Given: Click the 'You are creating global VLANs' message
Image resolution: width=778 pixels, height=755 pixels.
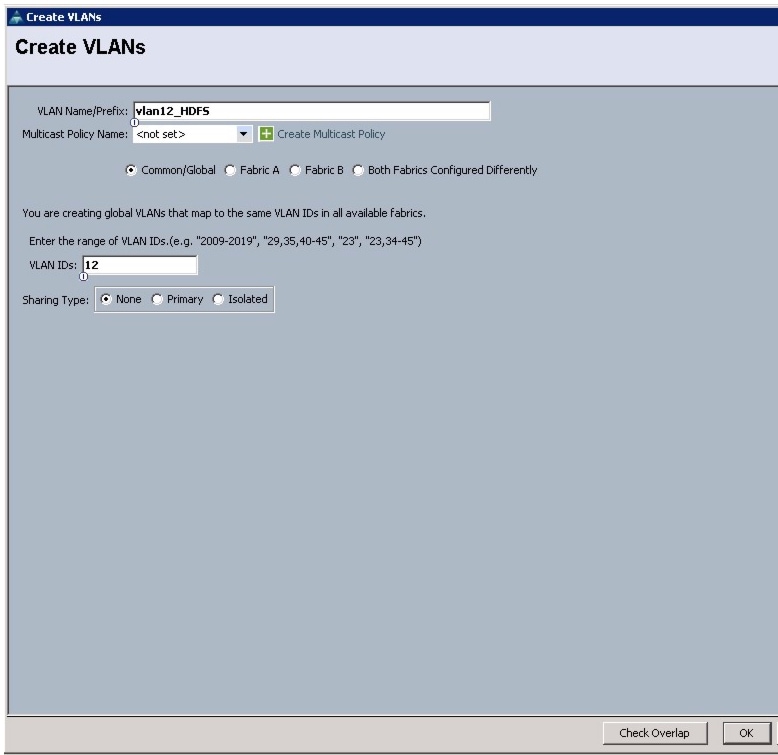Looking at the screenshot, I should pyautogui.click(x=224, y=213).
